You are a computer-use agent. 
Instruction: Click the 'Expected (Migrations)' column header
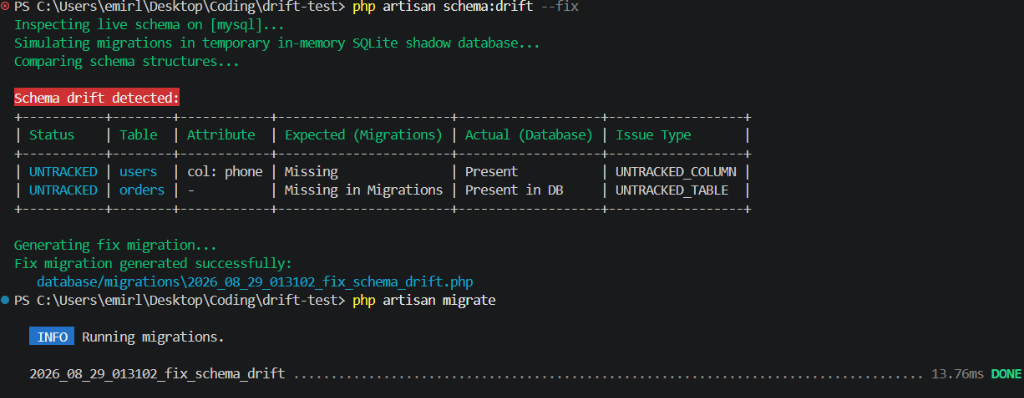pyautogui.click(x=364, y=135)
